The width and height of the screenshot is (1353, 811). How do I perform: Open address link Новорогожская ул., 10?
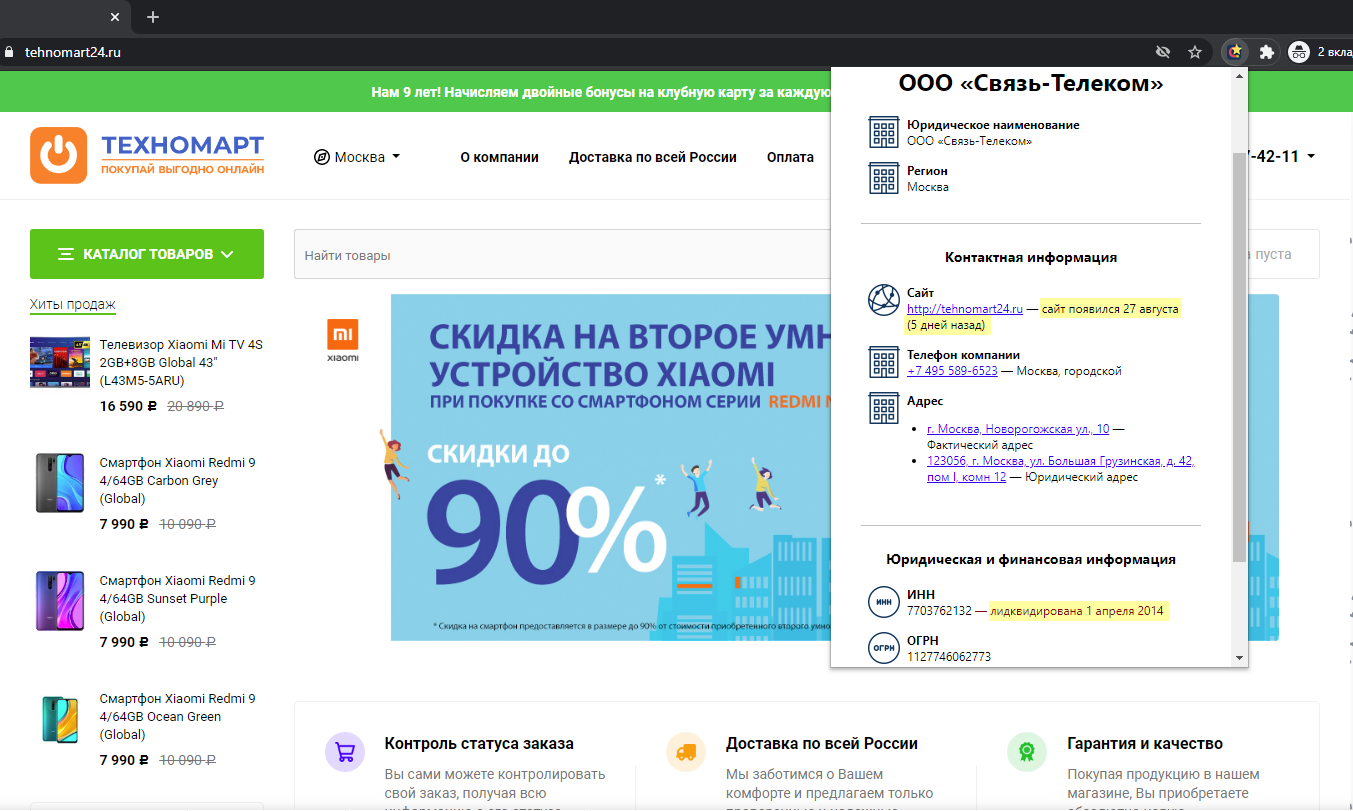[x=1018, y=429]
